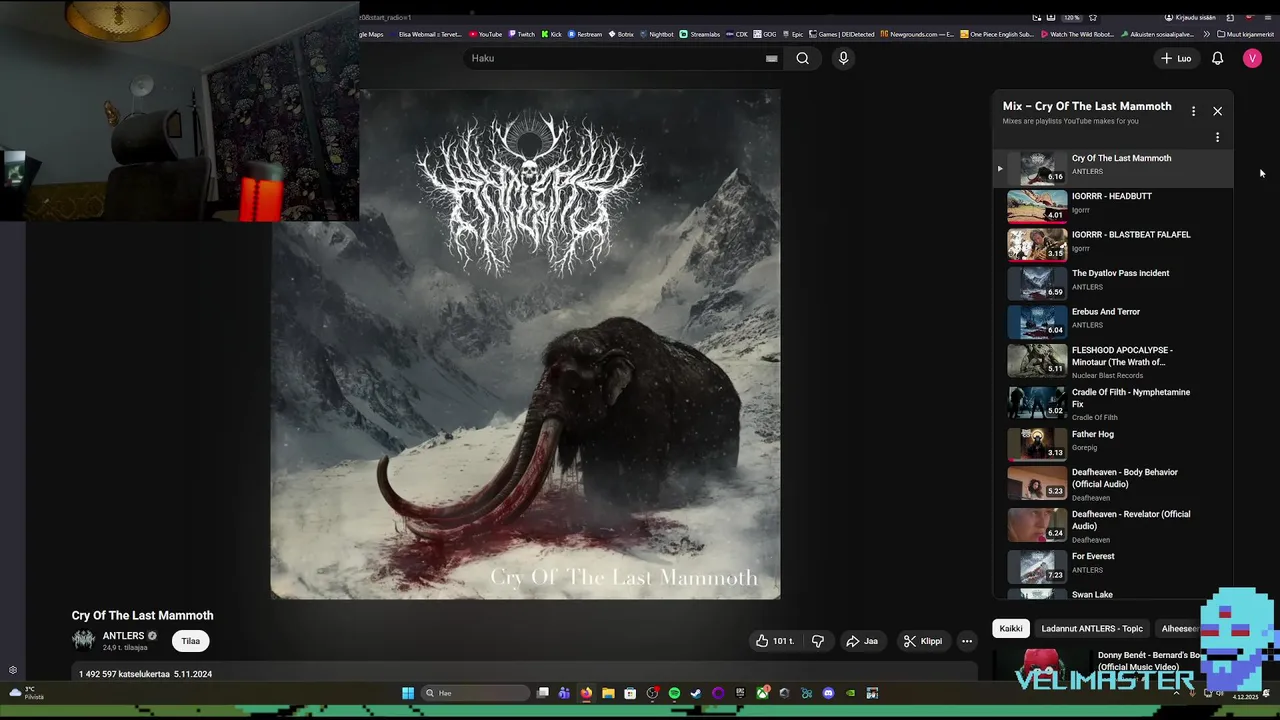Open the Twitch bookmark
This screenshot has width=1280, height=720.
[x=521, y=34]
